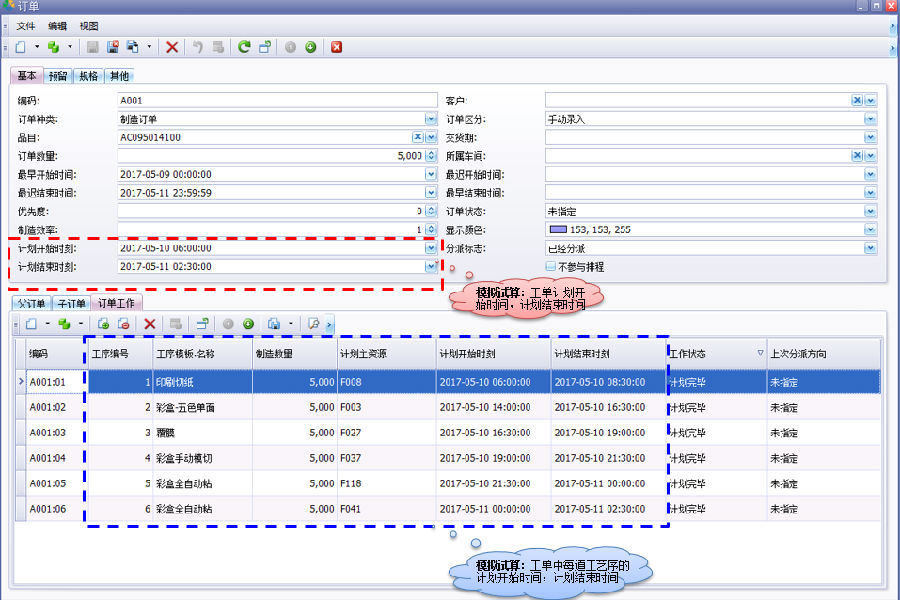Click the red X delete icon in top toolbar

pos(172,47)
